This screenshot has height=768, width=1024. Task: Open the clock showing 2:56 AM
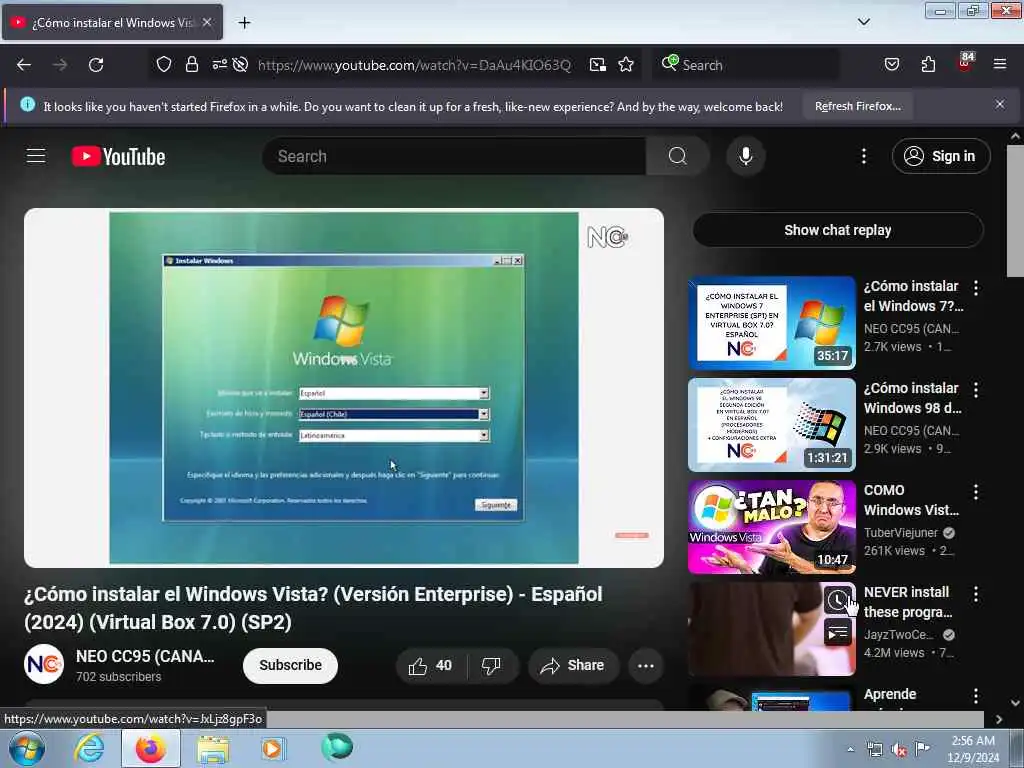[973, 749]
